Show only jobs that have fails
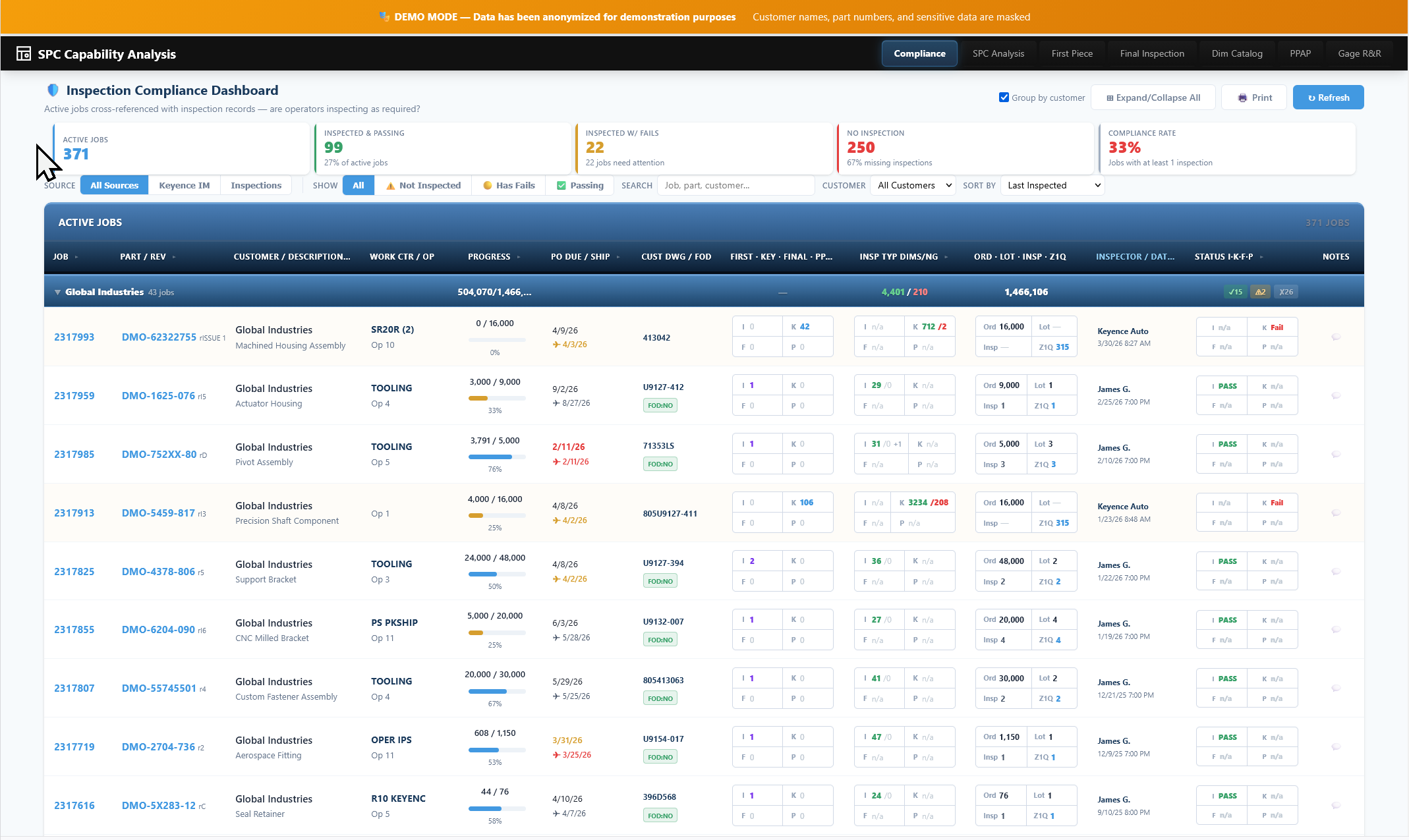Viewport: 1409px width, 840px height. click(509, 186)
